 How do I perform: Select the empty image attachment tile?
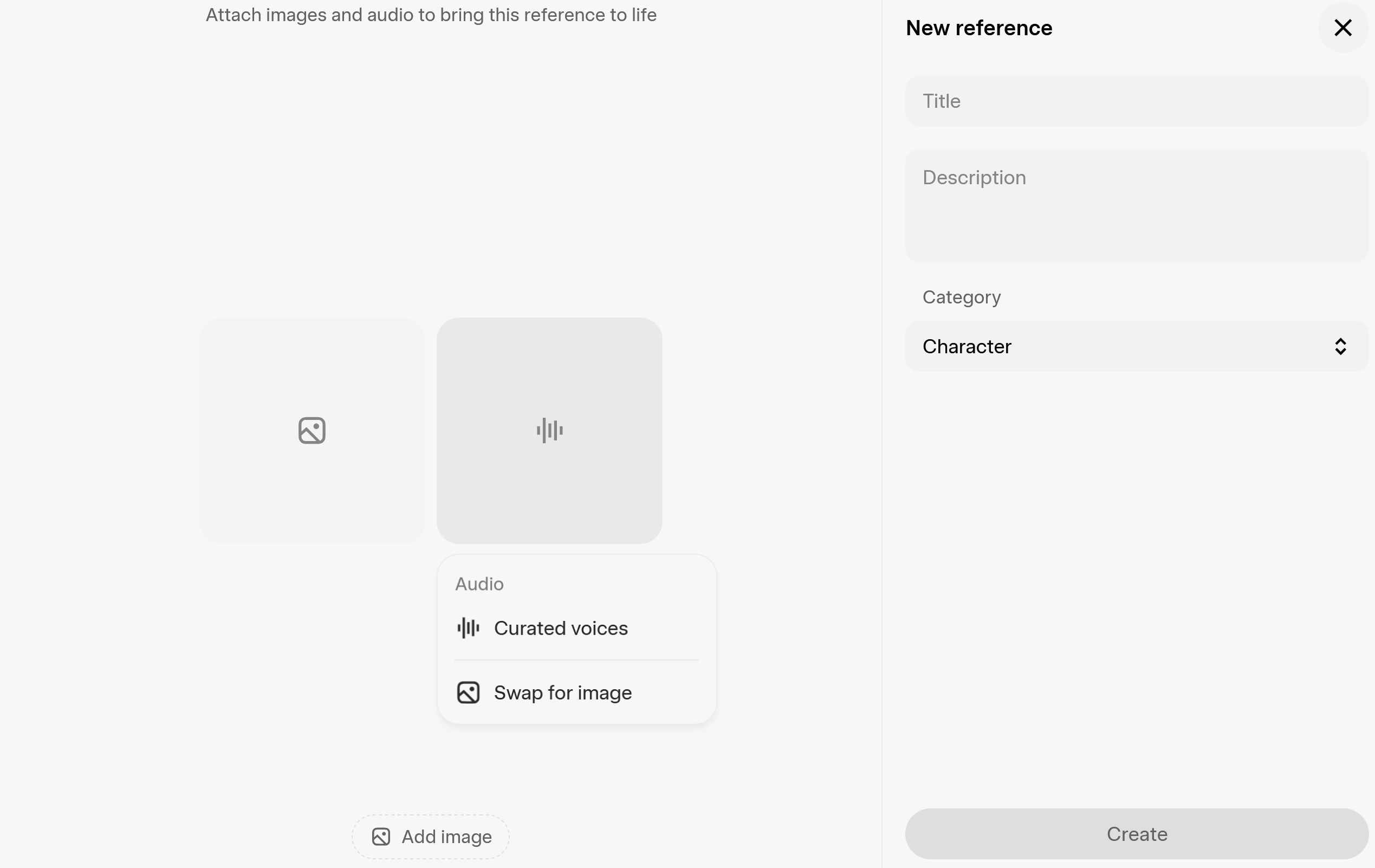(312, 431)
